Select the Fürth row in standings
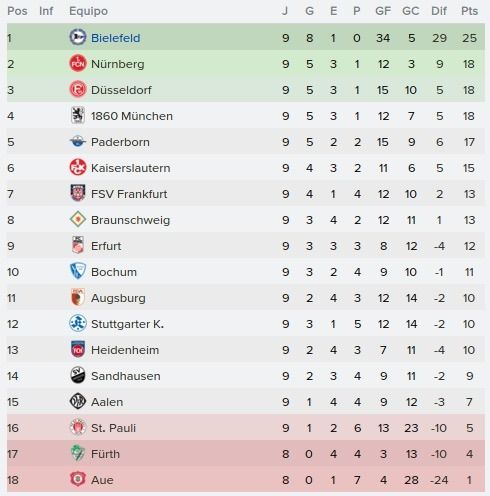 tap(246, 453)
